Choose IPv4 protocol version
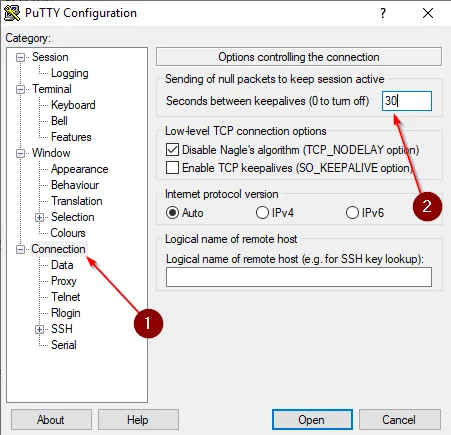 click(262, 213)
